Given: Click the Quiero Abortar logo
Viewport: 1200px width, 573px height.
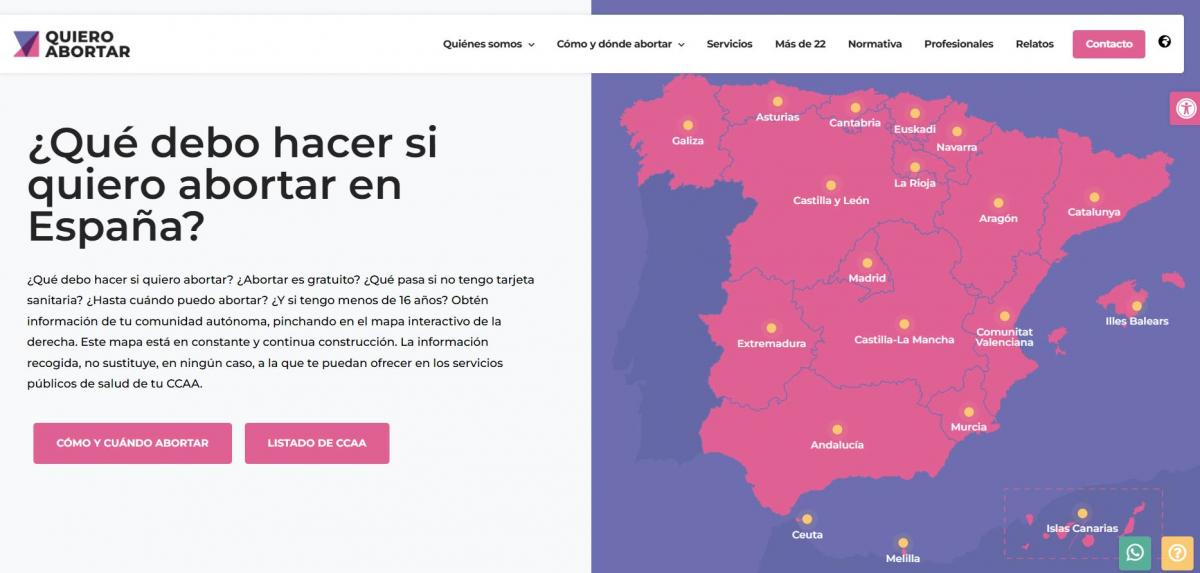Looking at the screenshot, I should [x=72, y=44].
